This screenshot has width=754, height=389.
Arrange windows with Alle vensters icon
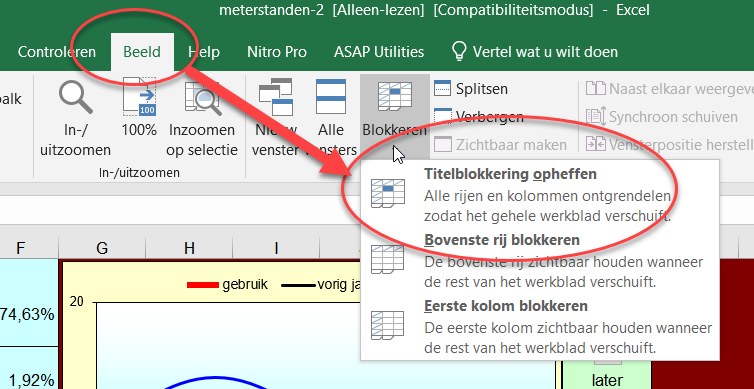click(x=331, y=96)
